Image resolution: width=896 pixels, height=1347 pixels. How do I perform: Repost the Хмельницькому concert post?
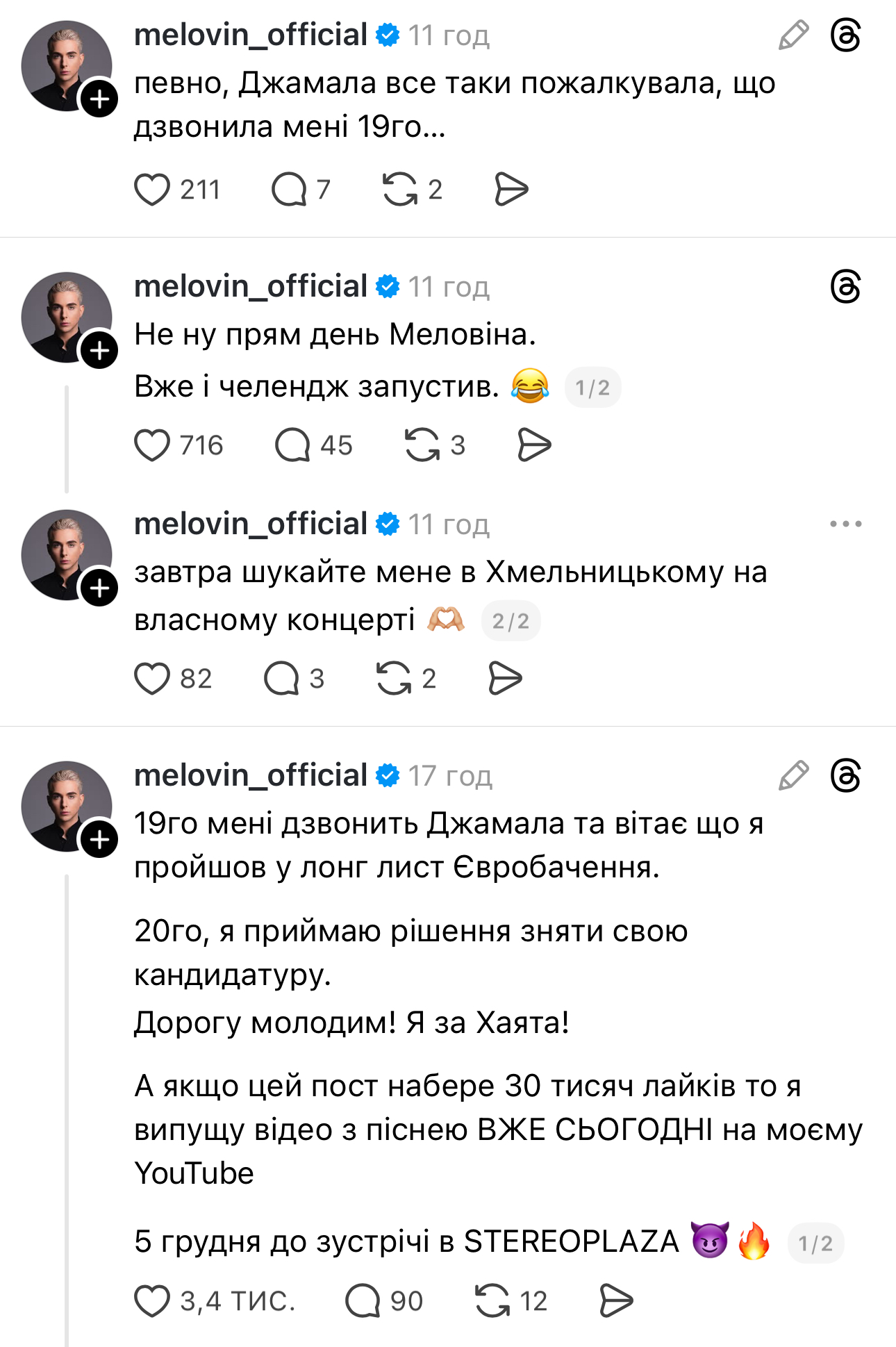point(394,679)
